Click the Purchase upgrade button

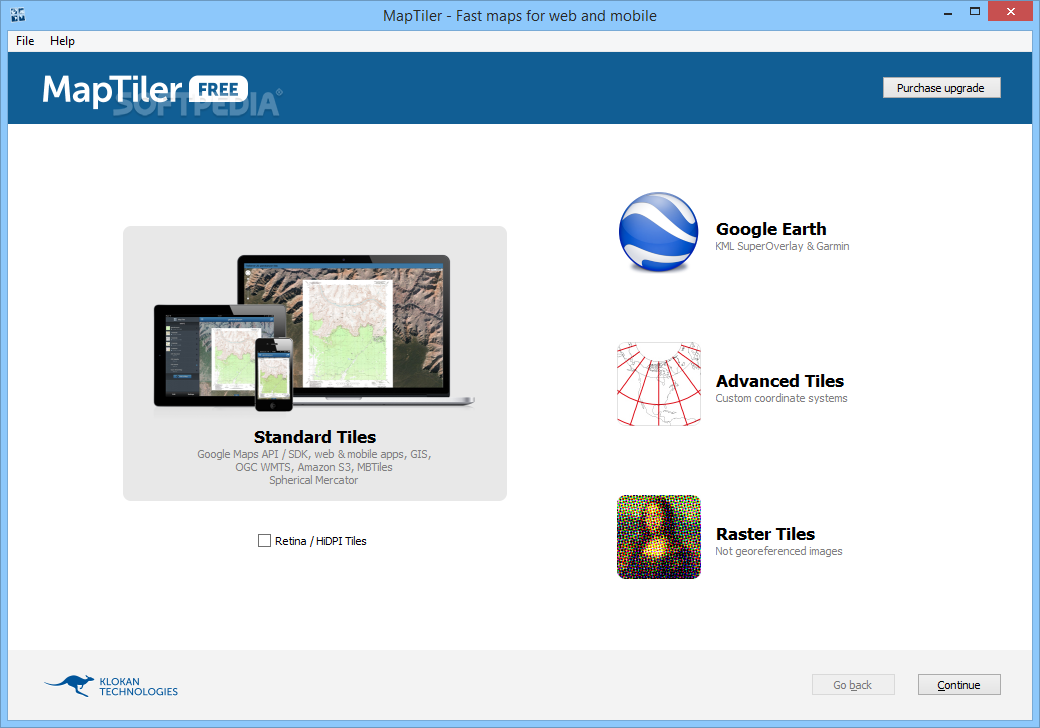(x=941, y=88)
